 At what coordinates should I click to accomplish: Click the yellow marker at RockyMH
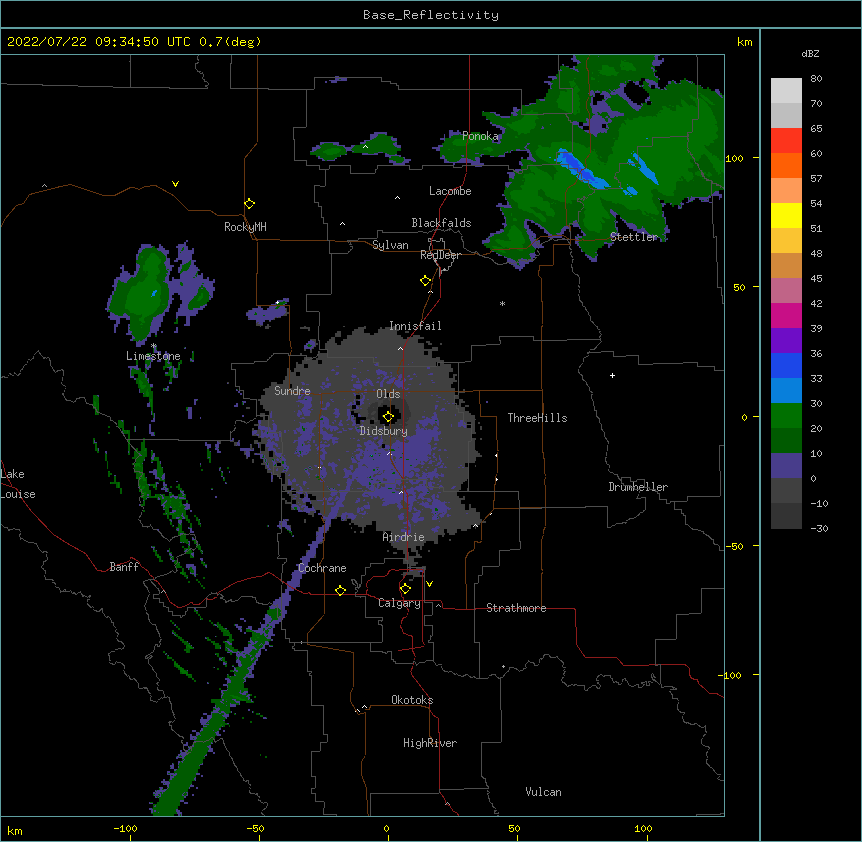tap(249, 204)
